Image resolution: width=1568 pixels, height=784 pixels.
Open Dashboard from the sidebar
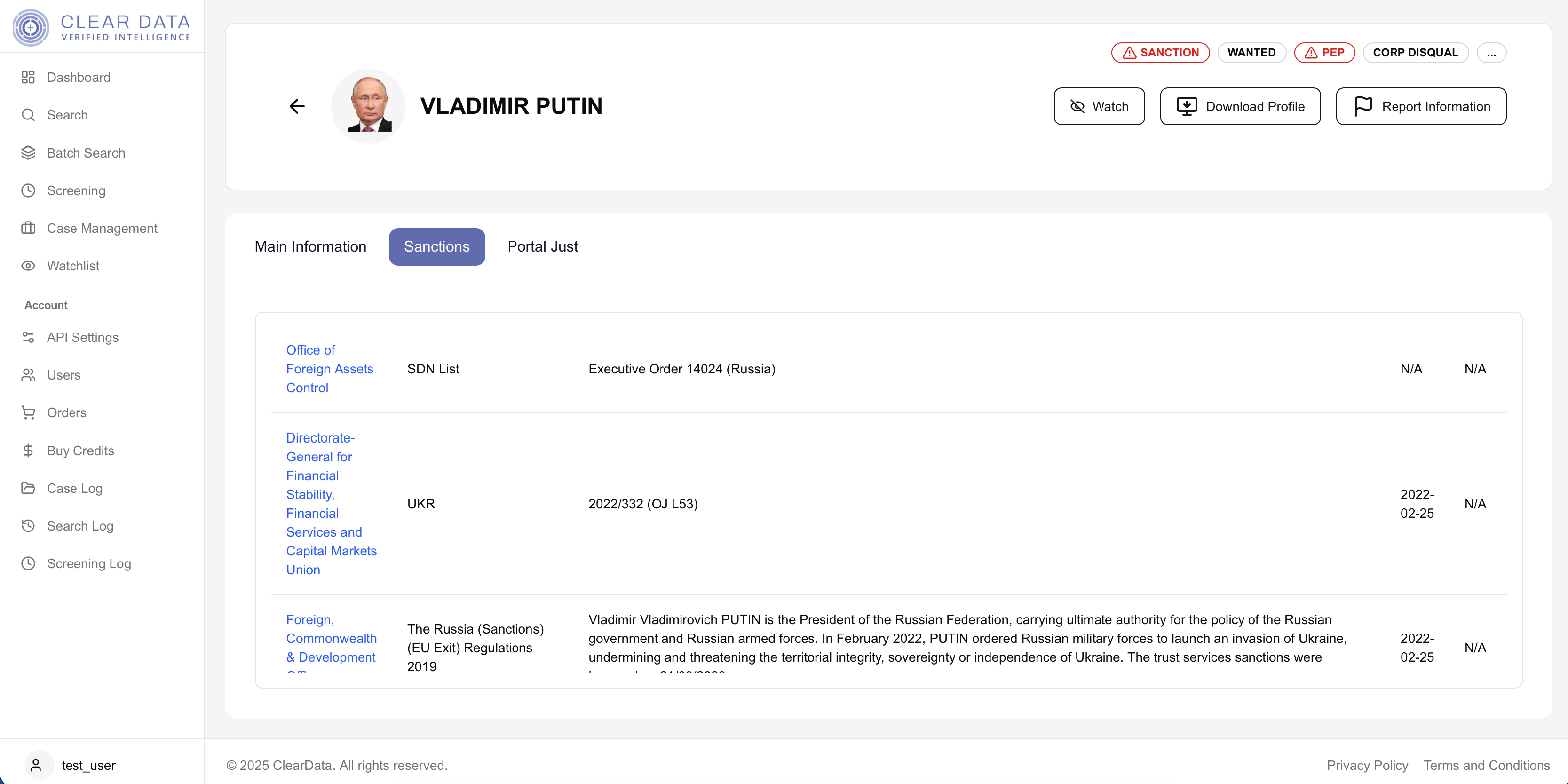pos(78,77)
